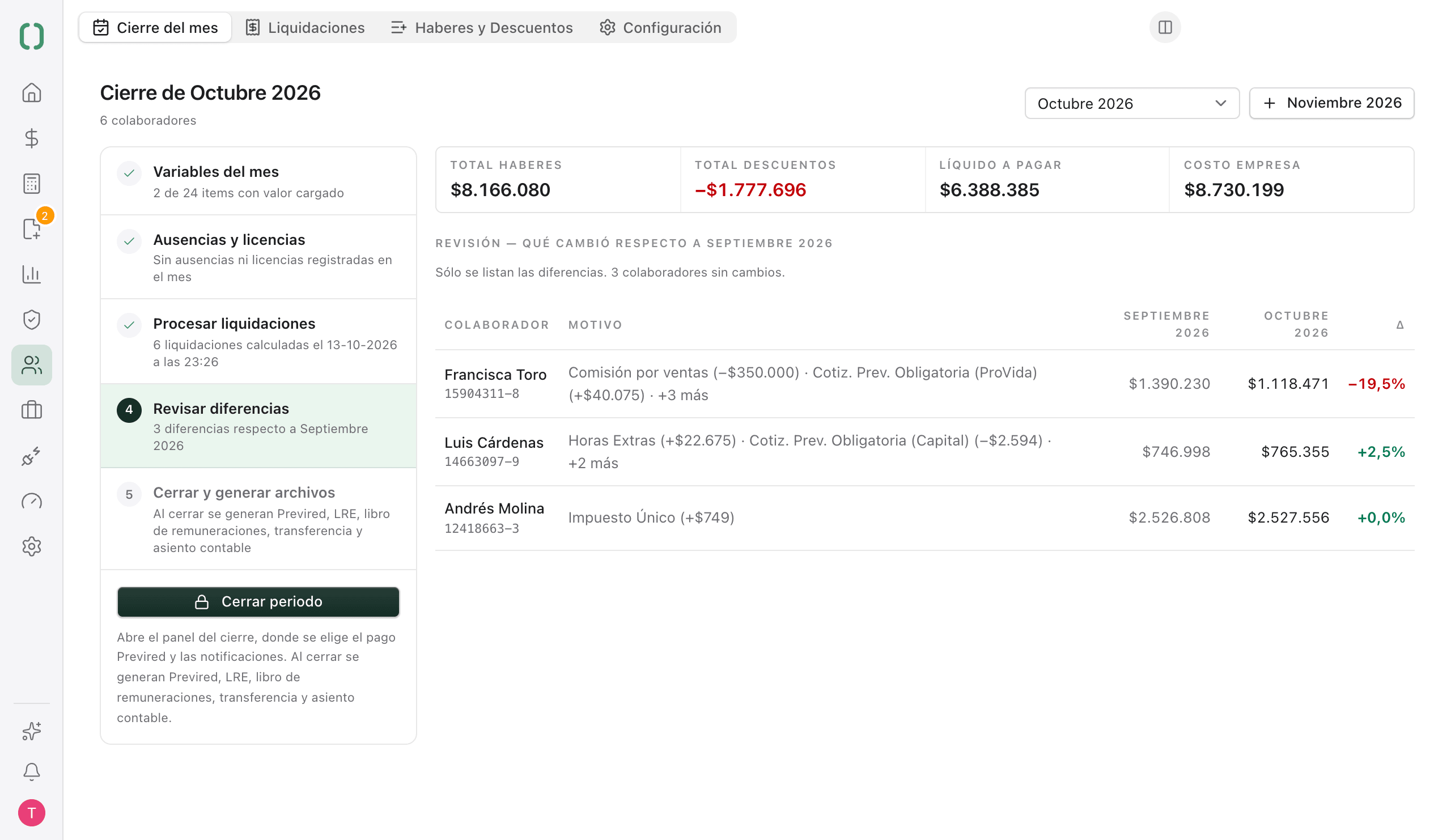Click the user avatar T
The height and width of the screenshot is (840, 1451).
(32, 812)
